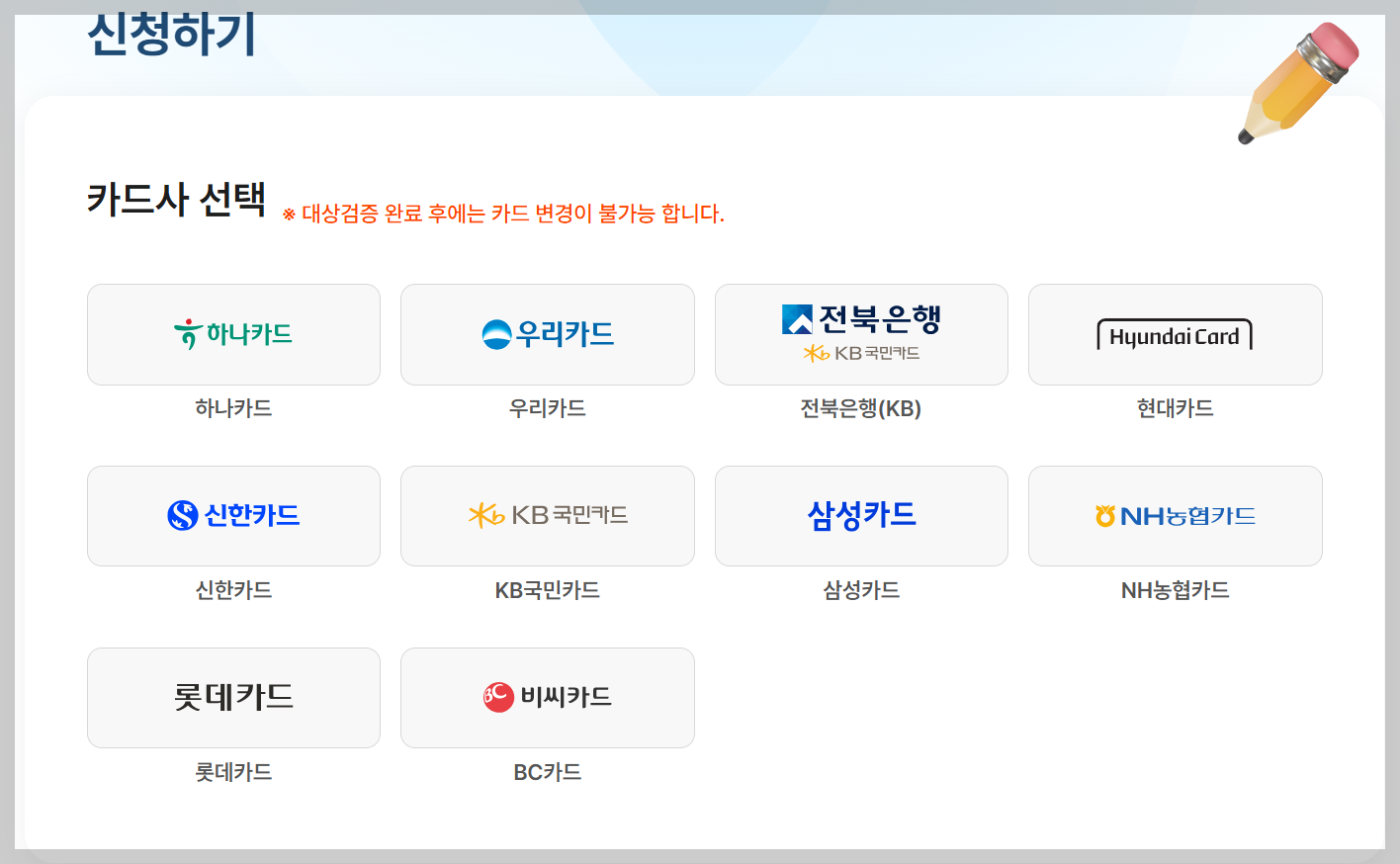
Task: Pick the NH농협카드 logo card
Action: [1175, 516]
